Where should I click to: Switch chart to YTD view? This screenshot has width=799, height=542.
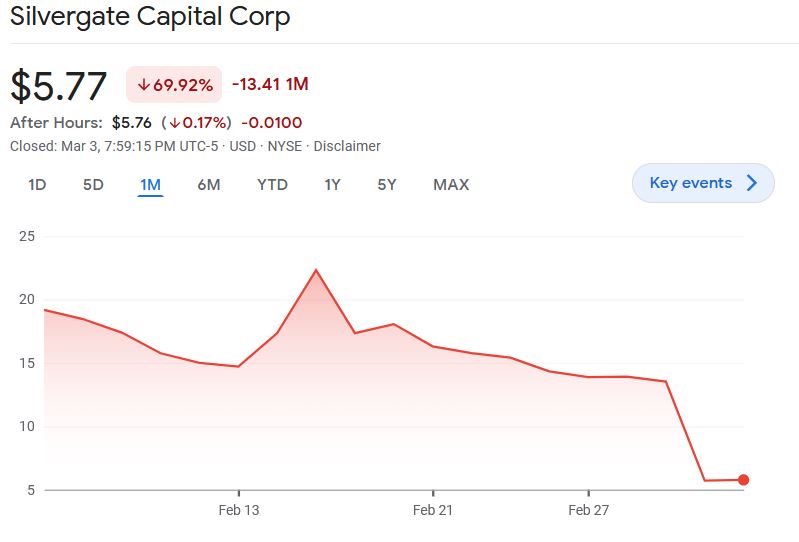[x=272, y=184]
